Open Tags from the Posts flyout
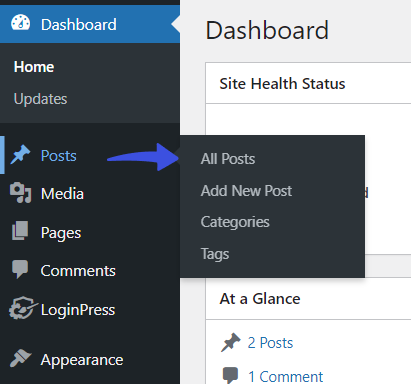This screenshot has width=411, height=384. tap(215, 254)
